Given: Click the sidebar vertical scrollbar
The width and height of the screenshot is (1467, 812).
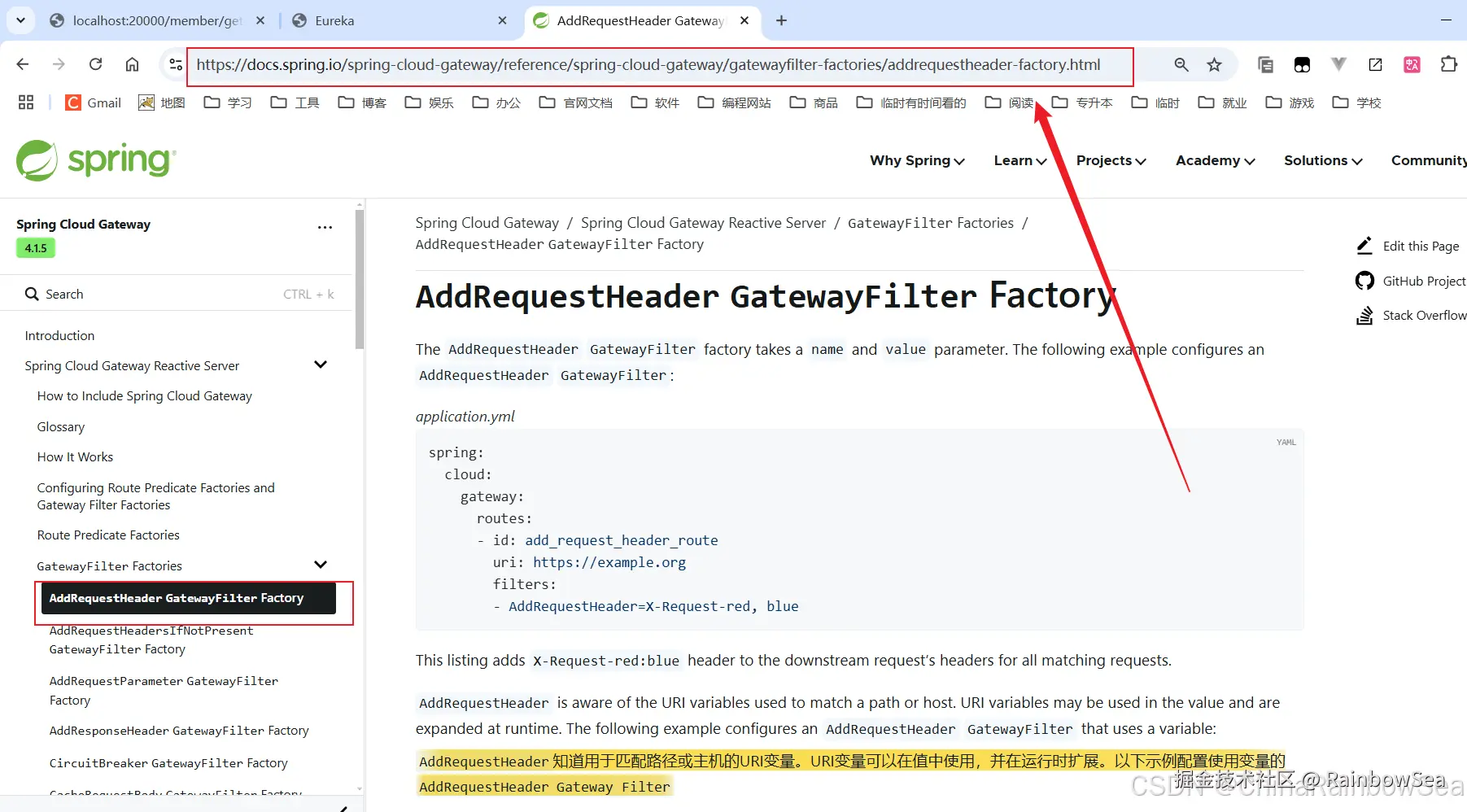Looking at the screenshot, I should point(360,281).
